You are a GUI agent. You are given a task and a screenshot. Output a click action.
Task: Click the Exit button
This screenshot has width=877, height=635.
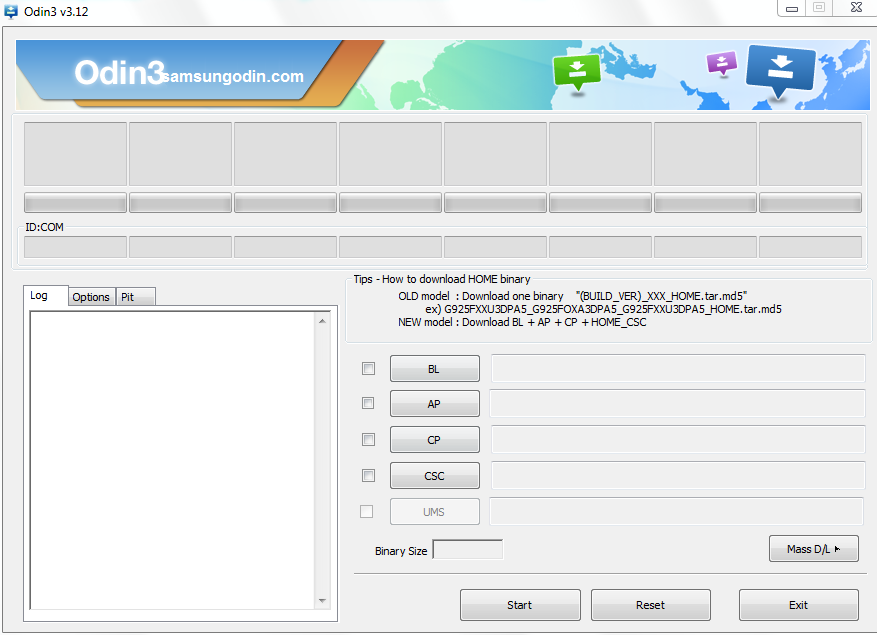[799, 605]
